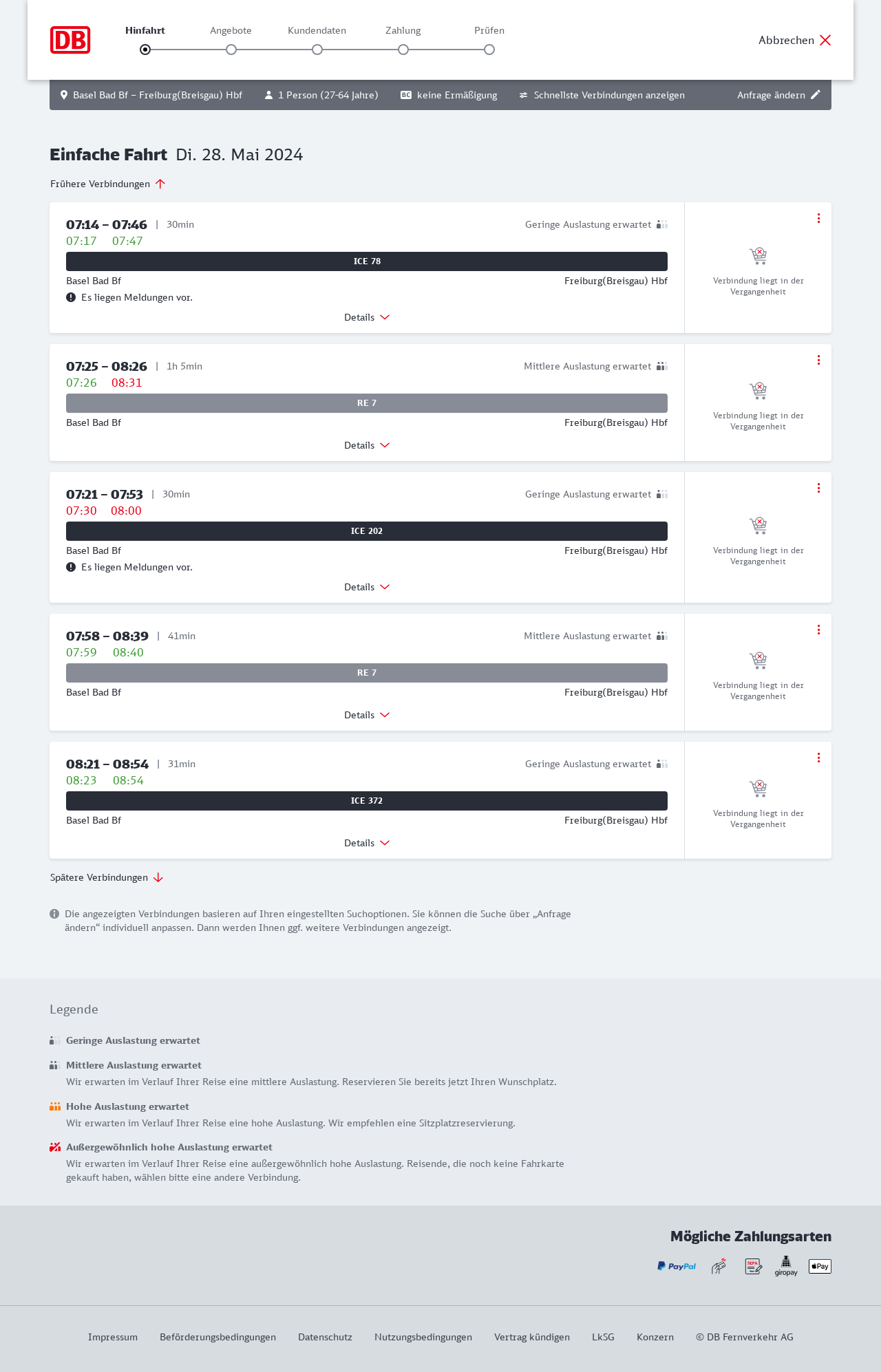Viewport: 881px width, 1372px height.
Task: Select the Hinfahrt step circle
Action: (x=145, y=50)
